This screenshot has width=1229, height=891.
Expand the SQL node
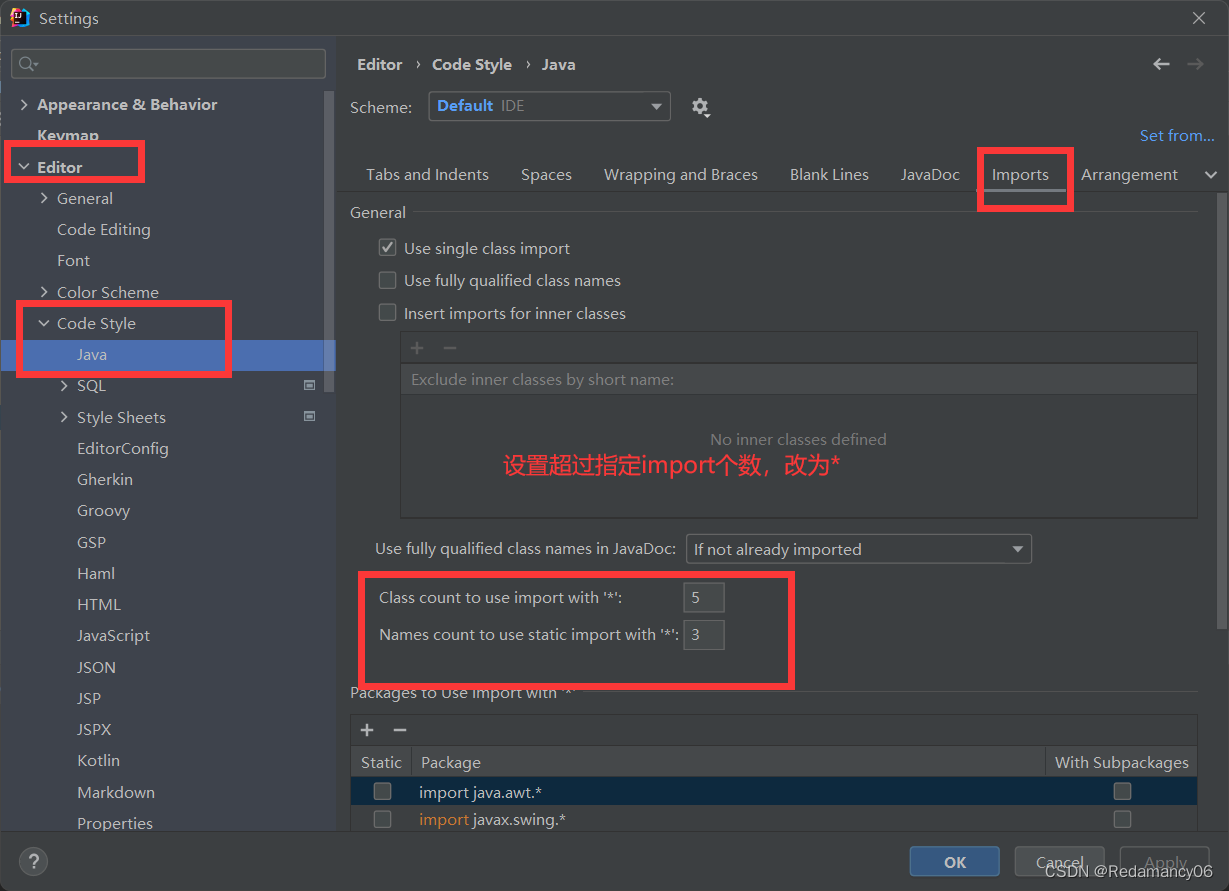[x=64, y=385]
